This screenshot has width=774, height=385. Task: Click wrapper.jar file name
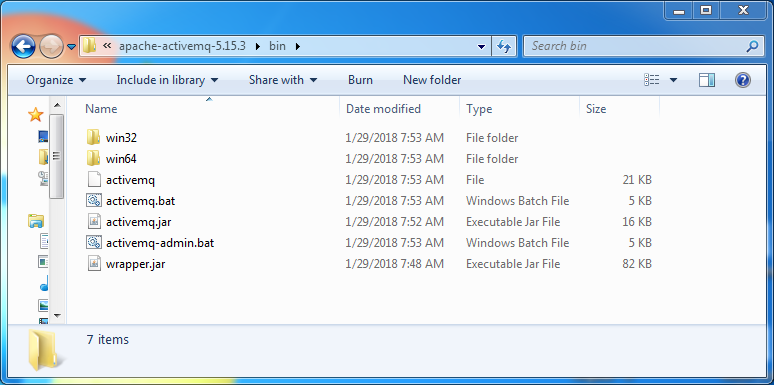135,265
